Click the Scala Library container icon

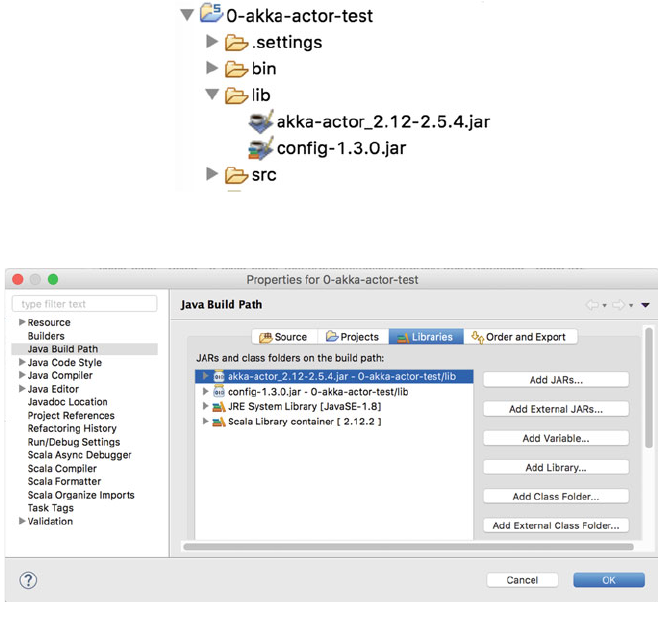coord(219,422)
